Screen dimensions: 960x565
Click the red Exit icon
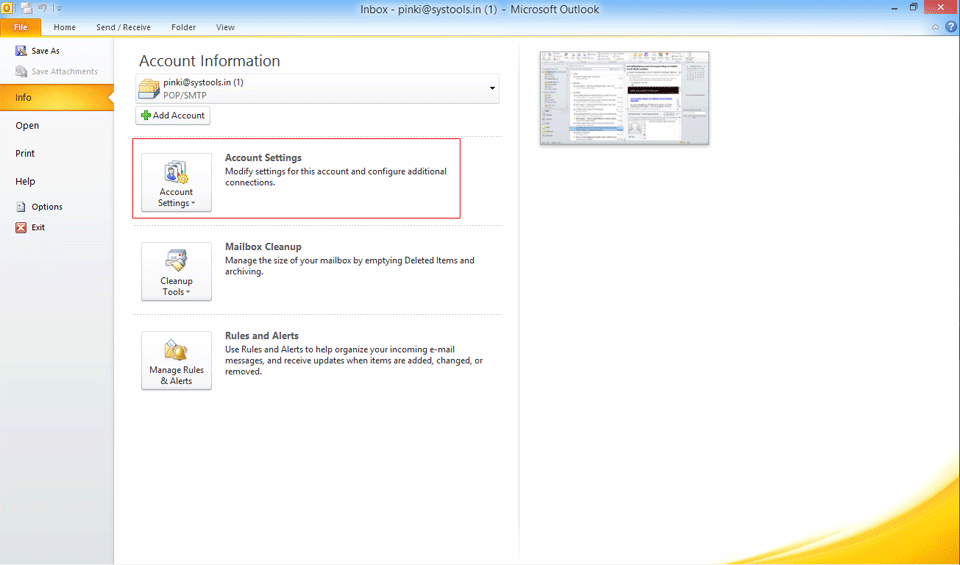pyautogui.click(x=21, y=228)
